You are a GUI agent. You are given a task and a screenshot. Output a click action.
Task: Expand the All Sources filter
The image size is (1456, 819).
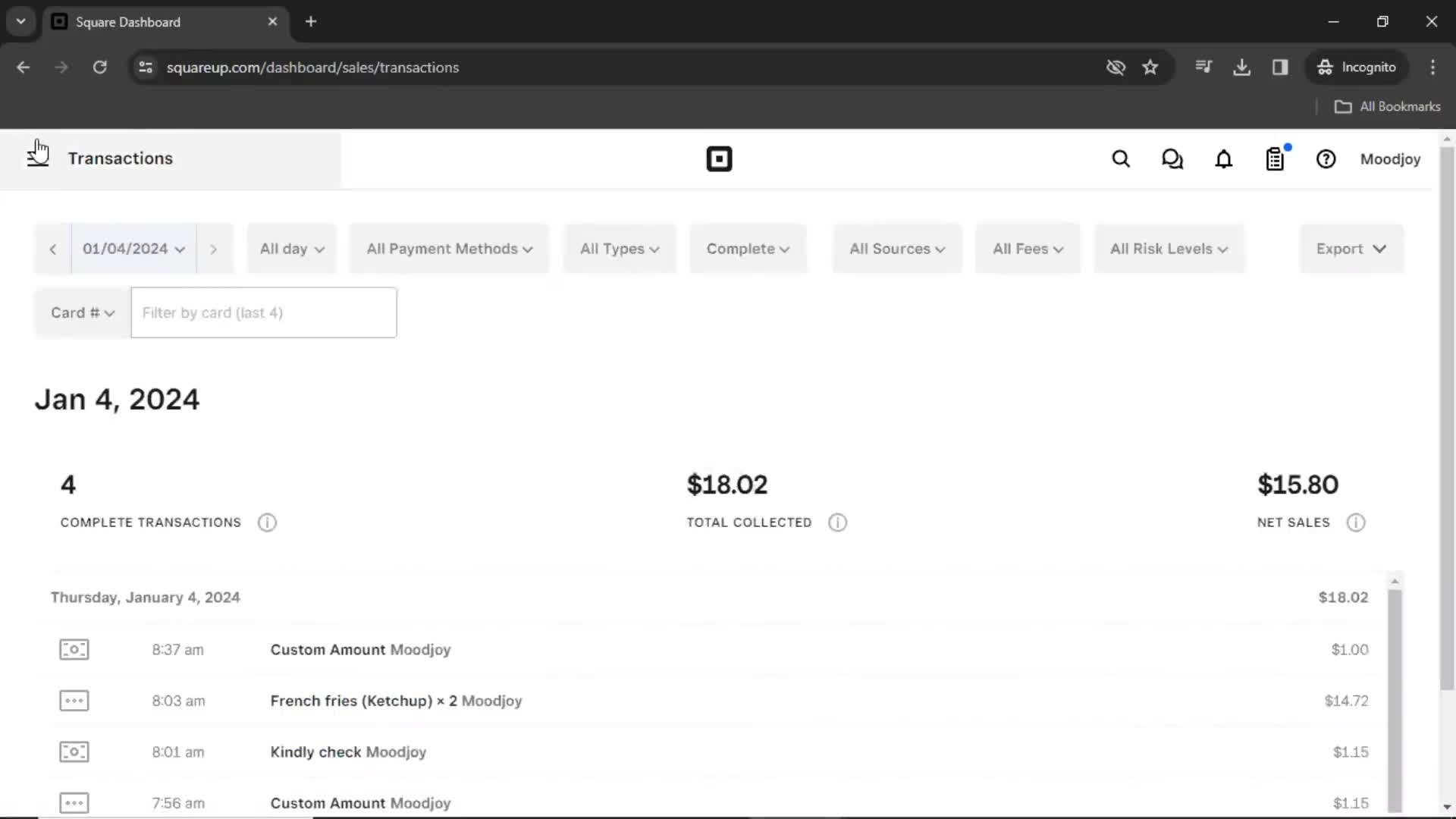(897, 249)
